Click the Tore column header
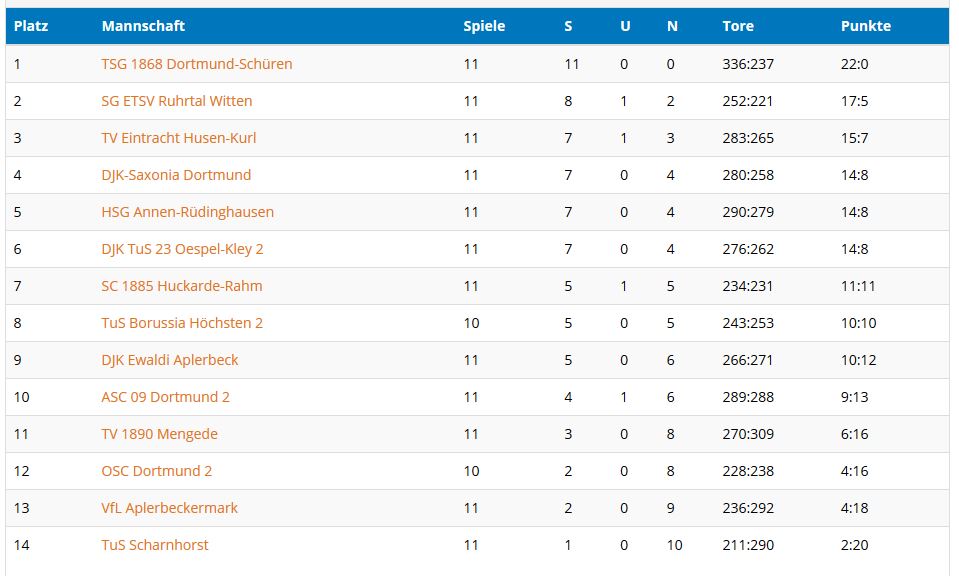This screenshot has height=576, width=959. [738, 26]
